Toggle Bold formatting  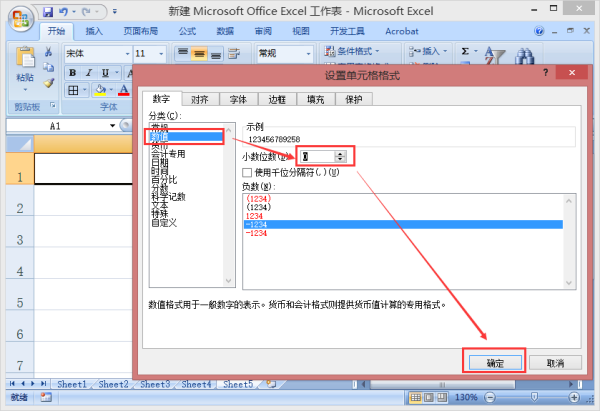[72, 73]
